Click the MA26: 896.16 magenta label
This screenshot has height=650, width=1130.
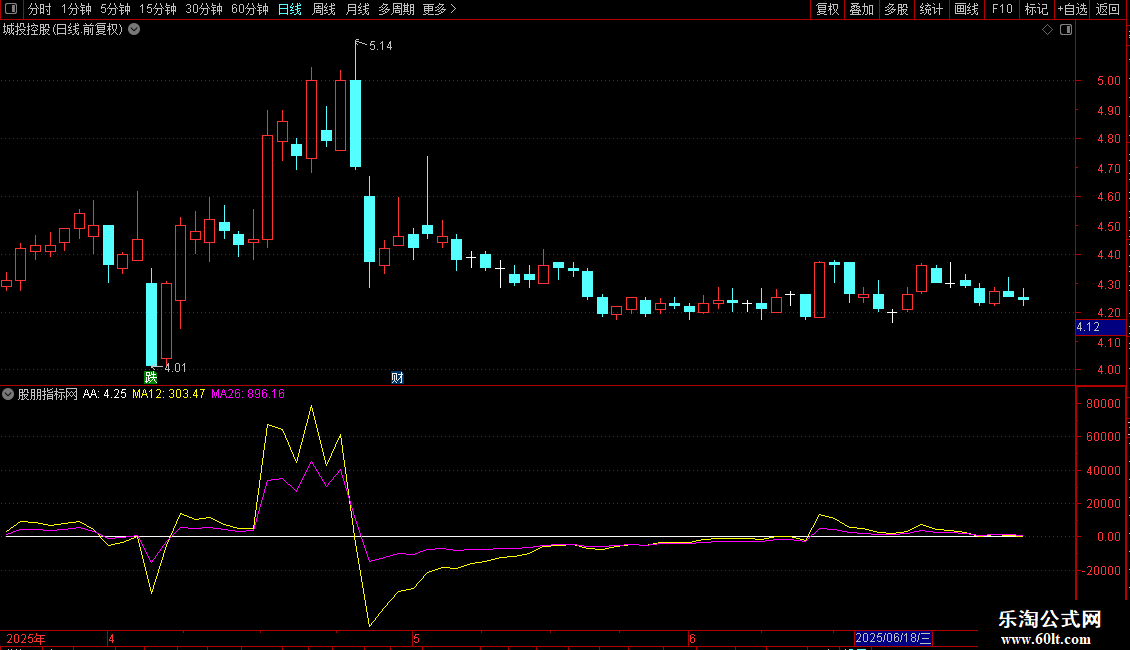point(248,394)
